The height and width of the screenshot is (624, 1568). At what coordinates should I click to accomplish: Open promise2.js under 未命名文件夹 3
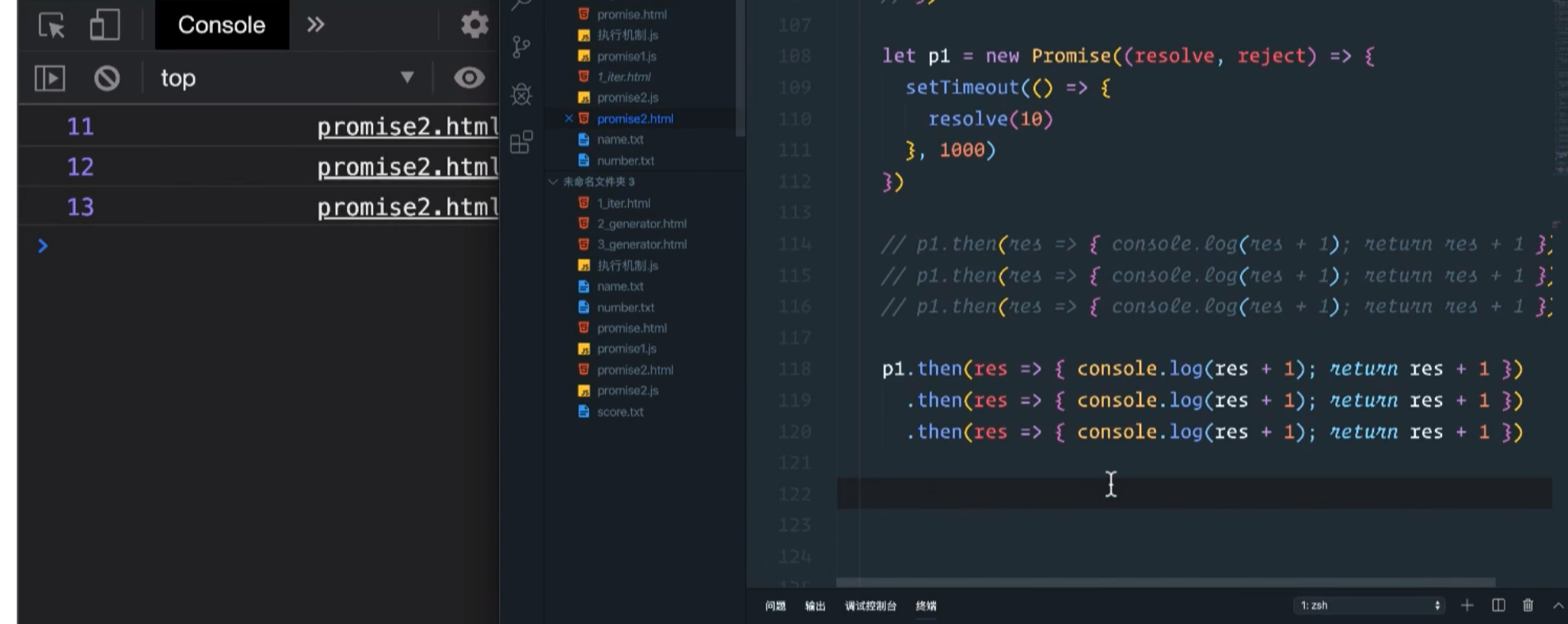tap(627, 390)
